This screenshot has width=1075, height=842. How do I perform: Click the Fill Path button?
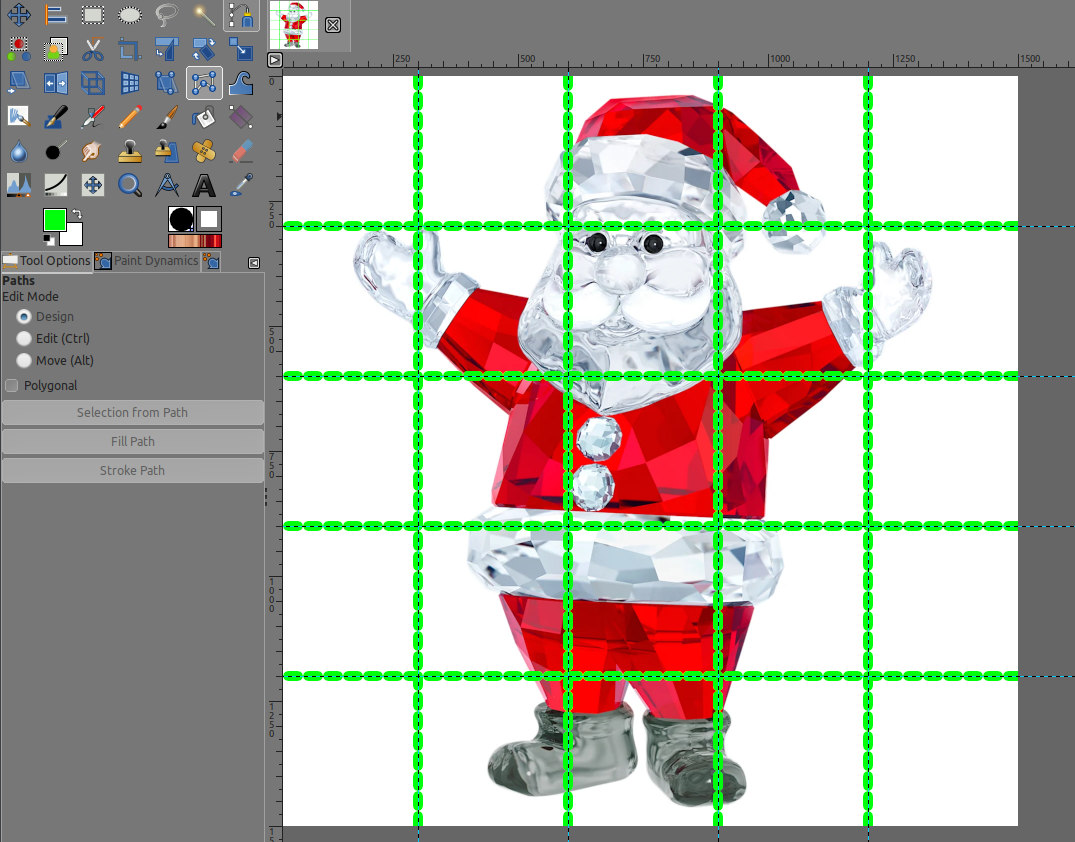[132, 442]
